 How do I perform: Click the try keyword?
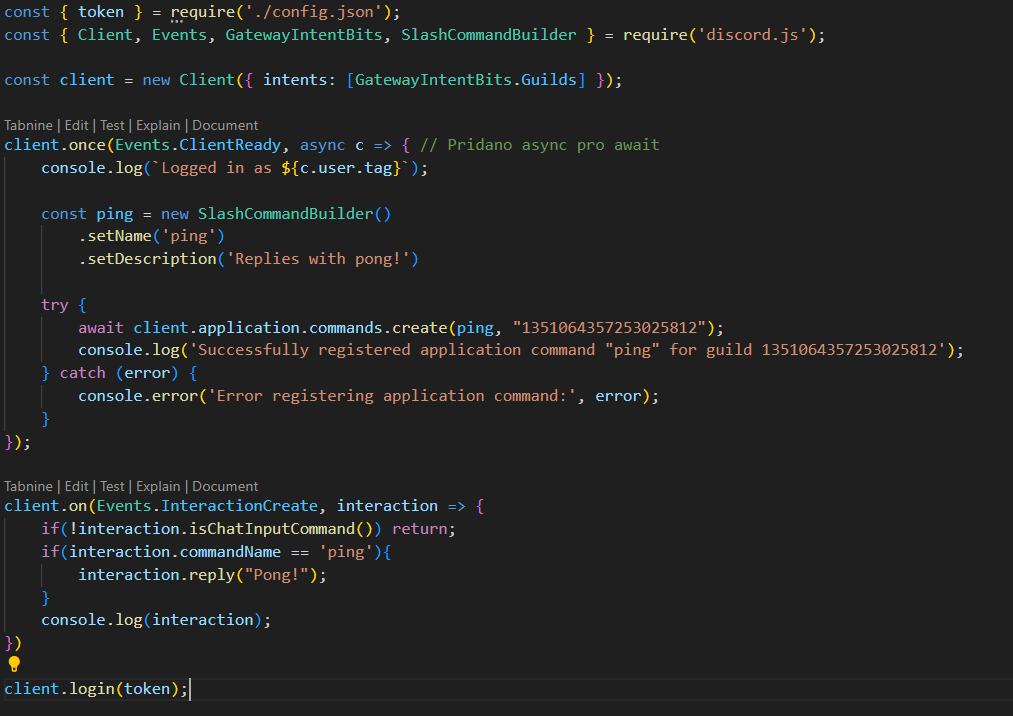coord(55,305)
